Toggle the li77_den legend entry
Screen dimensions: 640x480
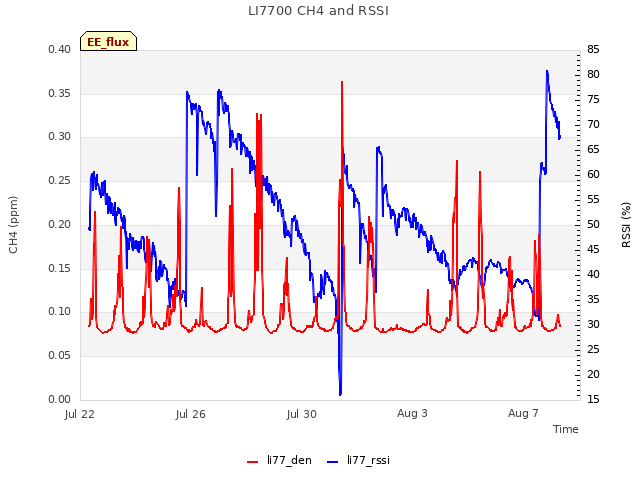coord(279,460)
